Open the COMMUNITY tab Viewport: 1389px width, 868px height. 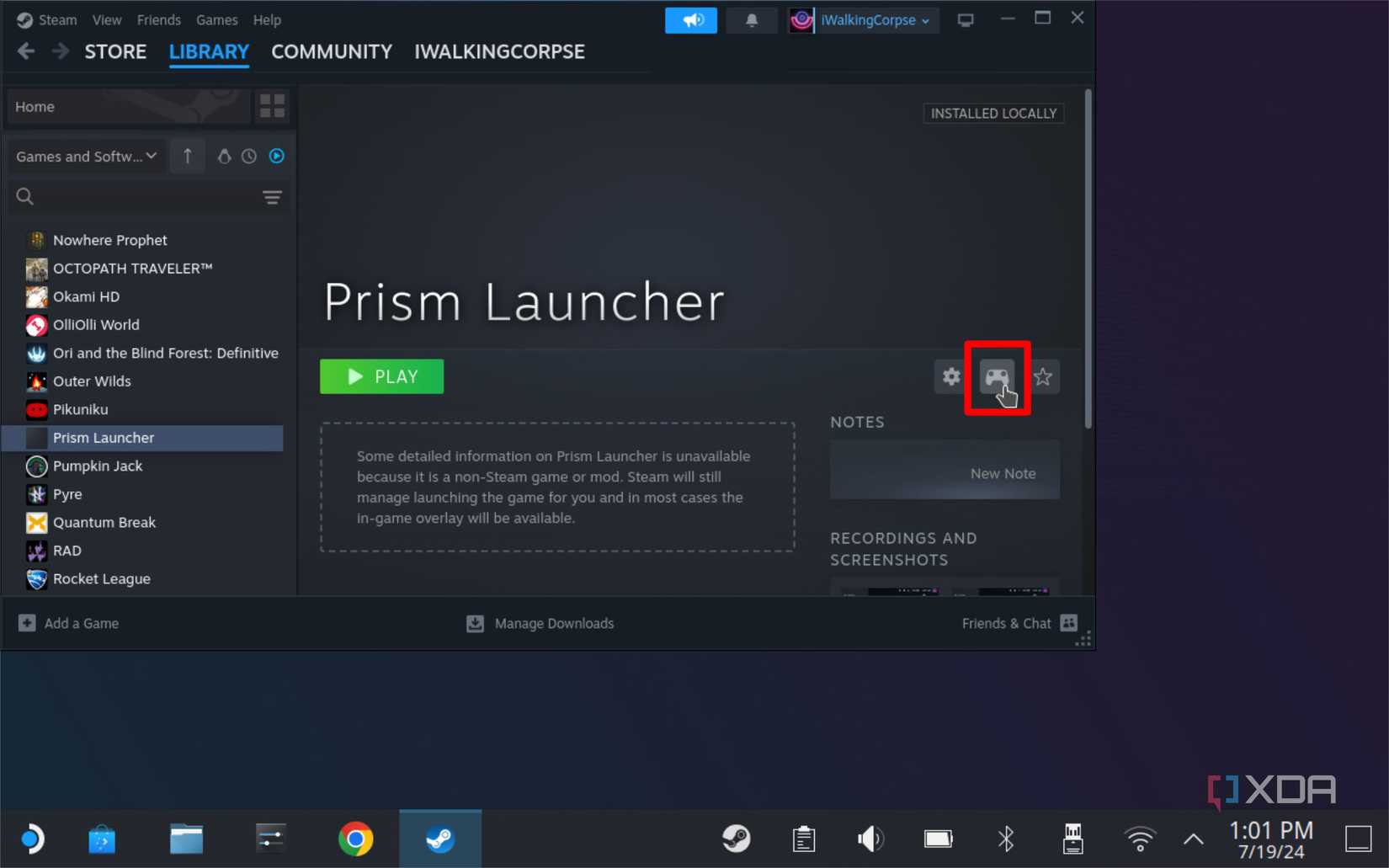(x=332, y=51)
